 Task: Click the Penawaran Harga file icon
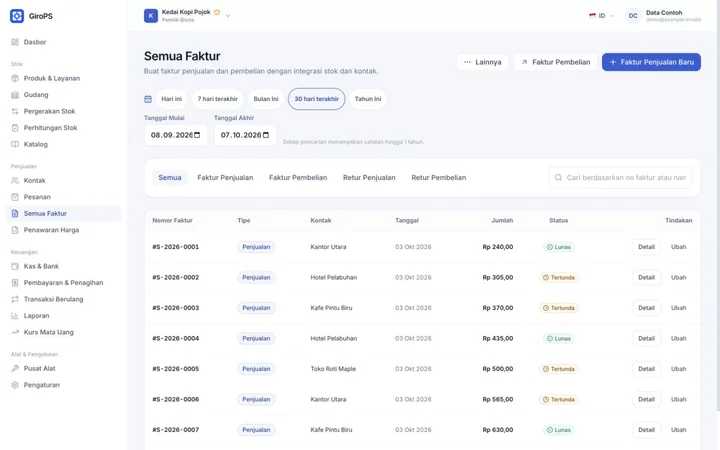click(15, 231)
